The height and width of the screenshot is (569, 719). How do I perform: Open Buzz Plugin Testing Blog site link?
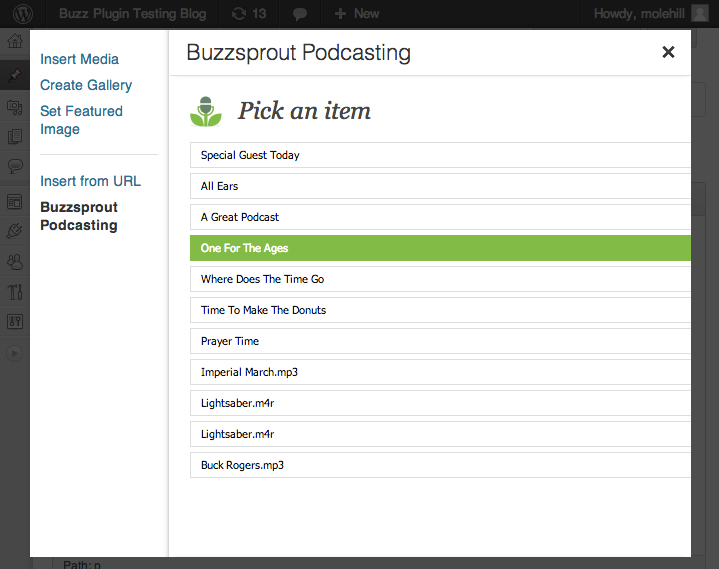click(133, 14)
